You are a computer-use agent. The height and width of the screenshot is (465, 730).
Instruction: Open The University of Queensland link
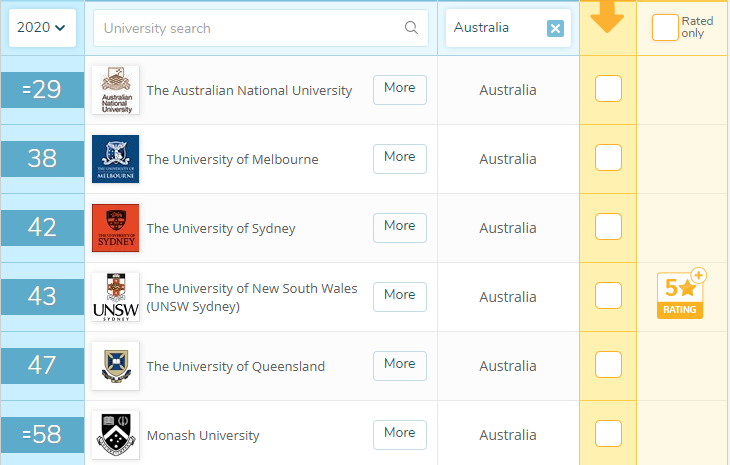pyautogui.click(x=236, y=366)
